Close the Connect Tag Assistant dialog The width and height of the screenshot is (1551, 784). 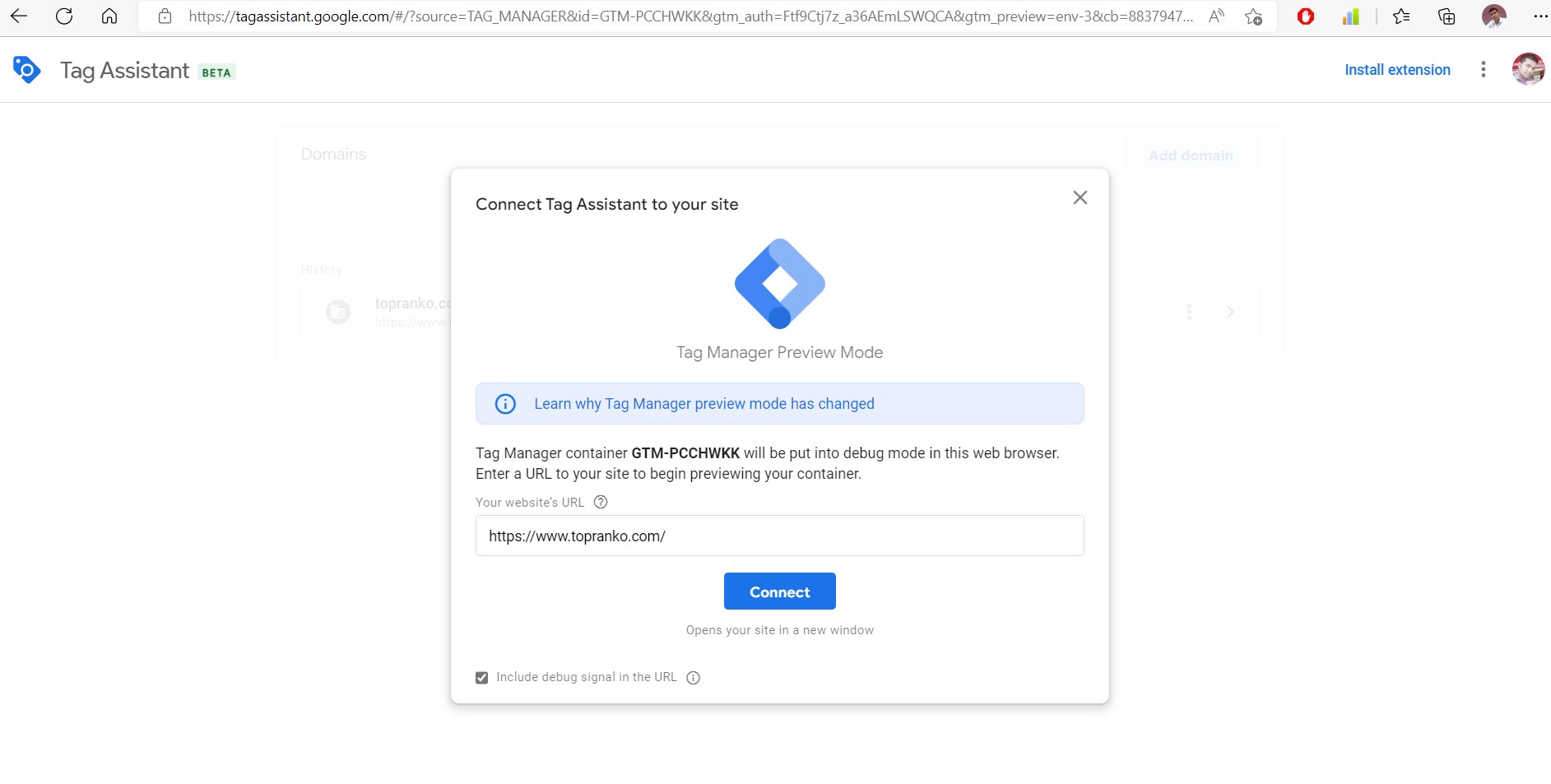pos(1080,197)
